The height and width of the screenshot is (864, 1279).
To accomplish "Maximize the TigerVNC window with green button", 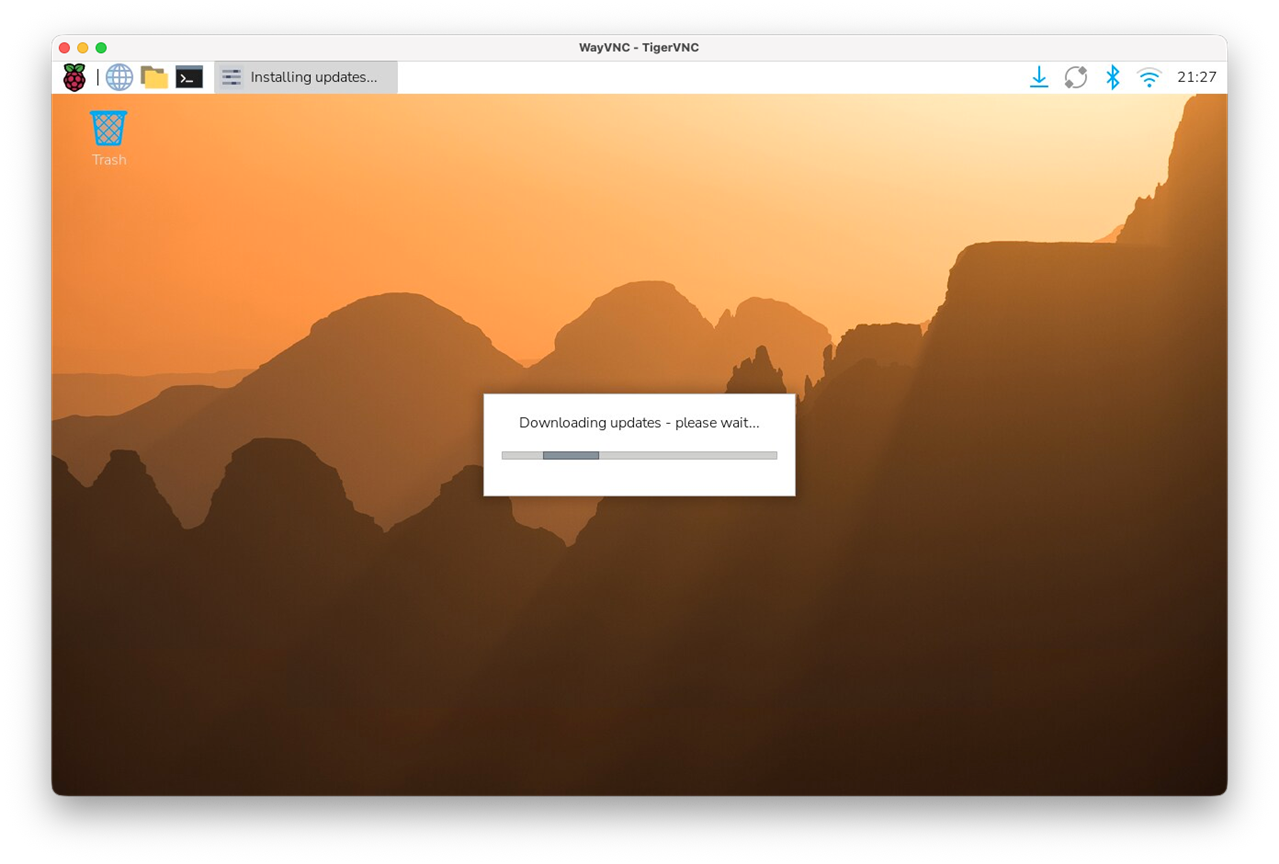I will [101, 47].
